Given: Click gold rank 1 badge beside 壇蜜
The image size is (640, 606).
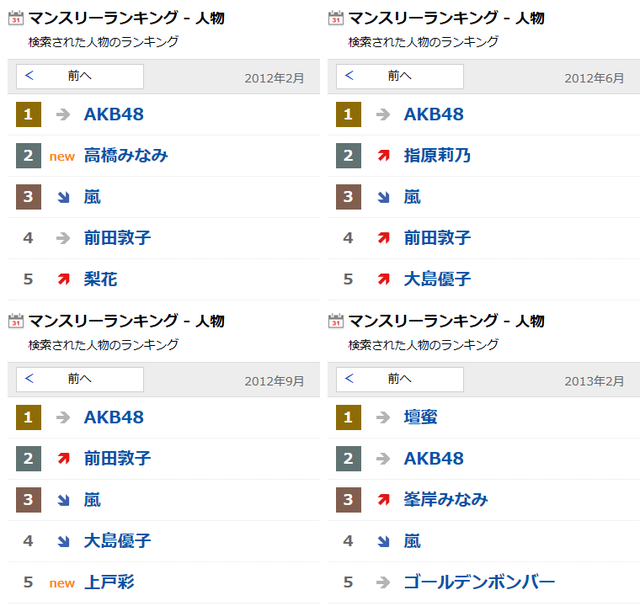Looking at the screenshot, I should pos(349,417).
